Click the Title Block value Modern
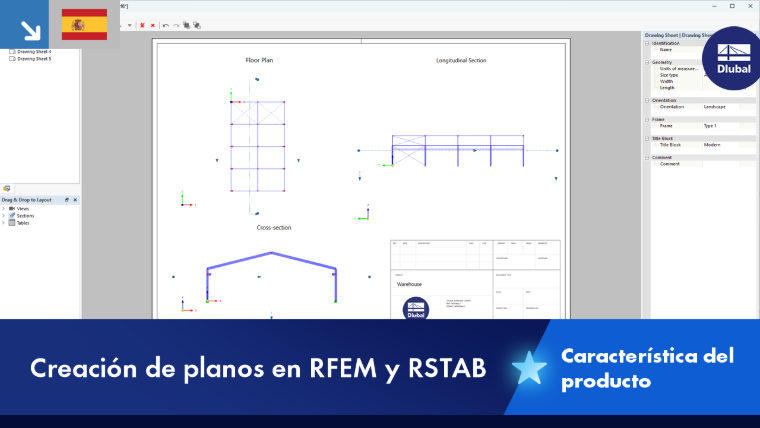The image size is (760, 428). [x=712, y=145]
